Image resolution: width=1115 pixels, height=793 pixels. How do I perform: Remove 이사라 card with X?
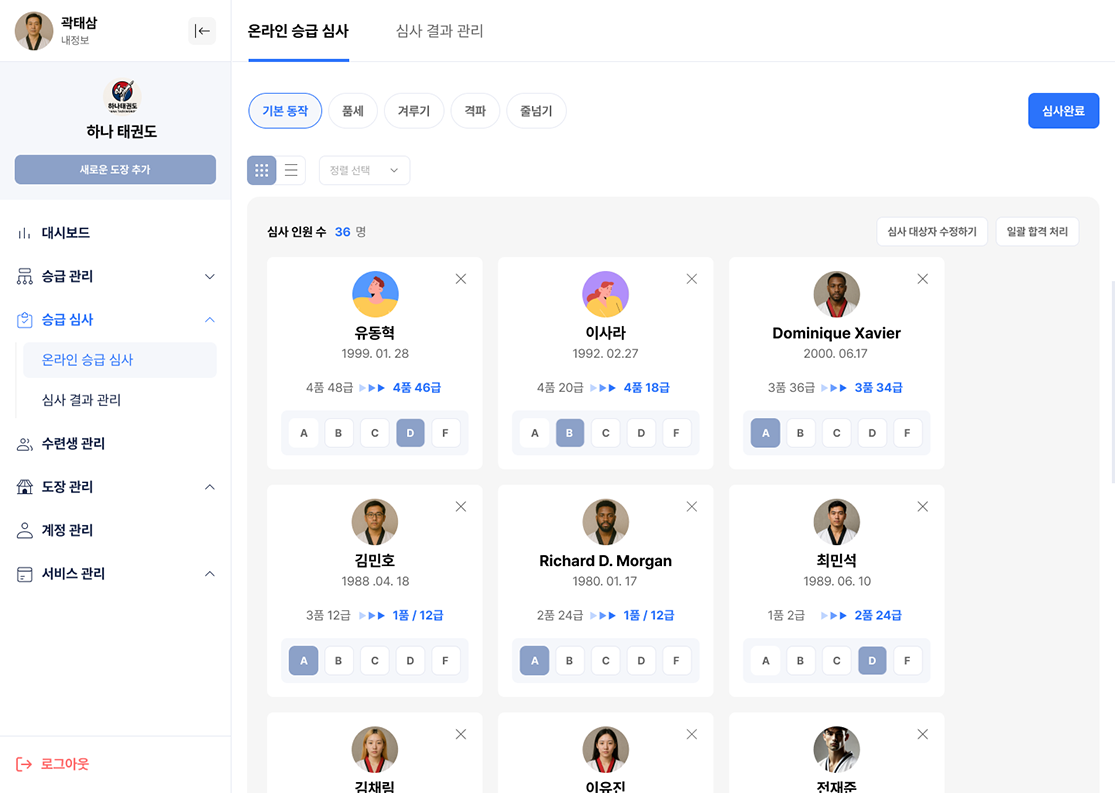coord(691,279)
